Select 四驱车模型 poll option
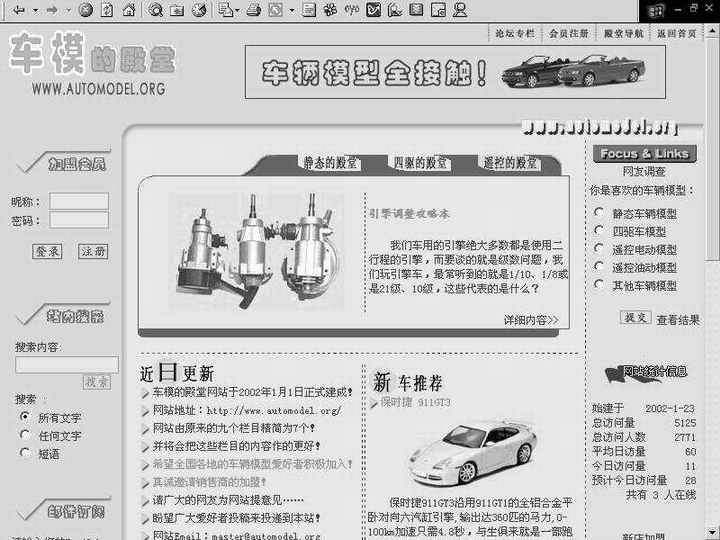Viewport: 720px width, 540px height. pos(599,230)
